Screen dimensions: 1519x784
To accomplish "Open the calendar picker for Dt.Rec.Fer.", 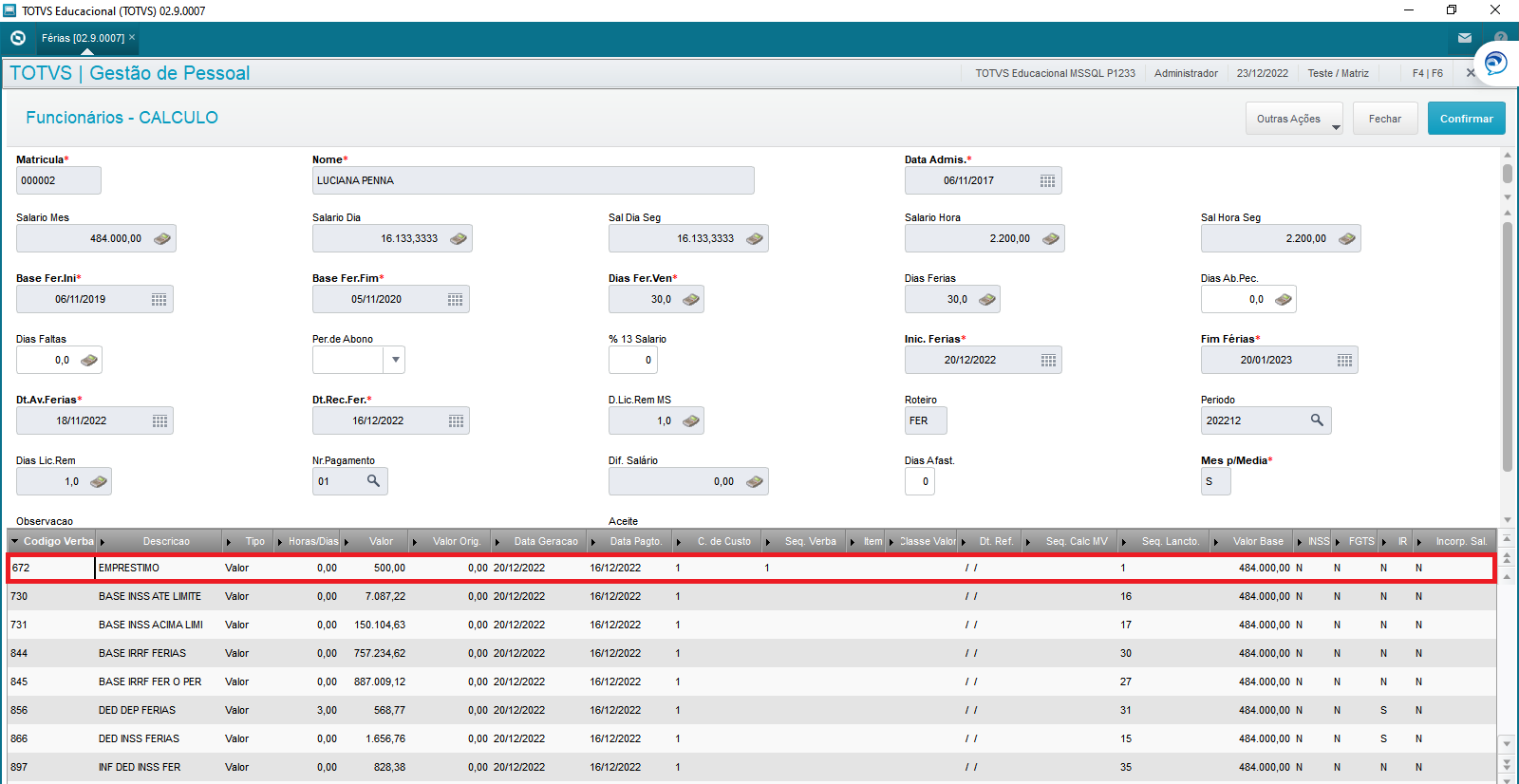I will pyautogui.click(x=457, y=420).
